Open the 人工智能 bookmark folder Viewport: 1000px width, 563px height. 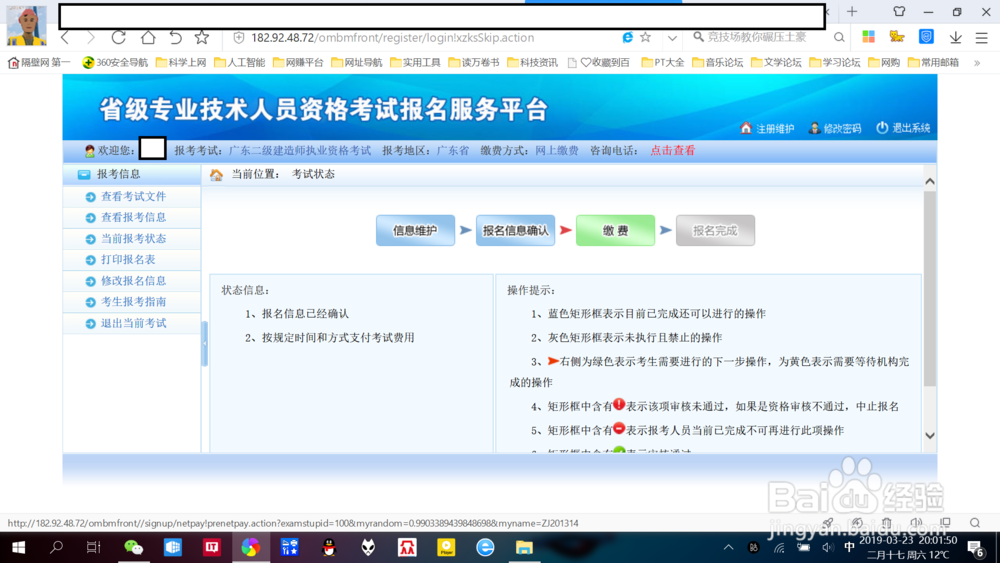coord(239,62)
